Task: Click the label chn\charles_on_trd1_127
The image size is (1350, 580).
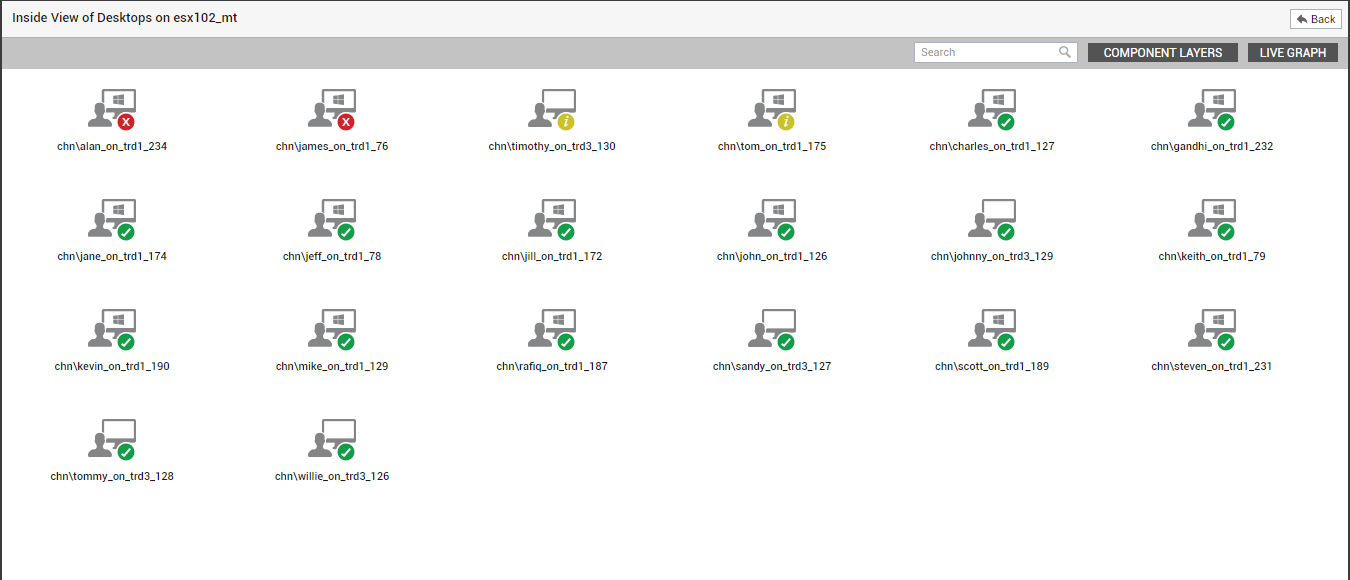Action: [x=992, y=146]
